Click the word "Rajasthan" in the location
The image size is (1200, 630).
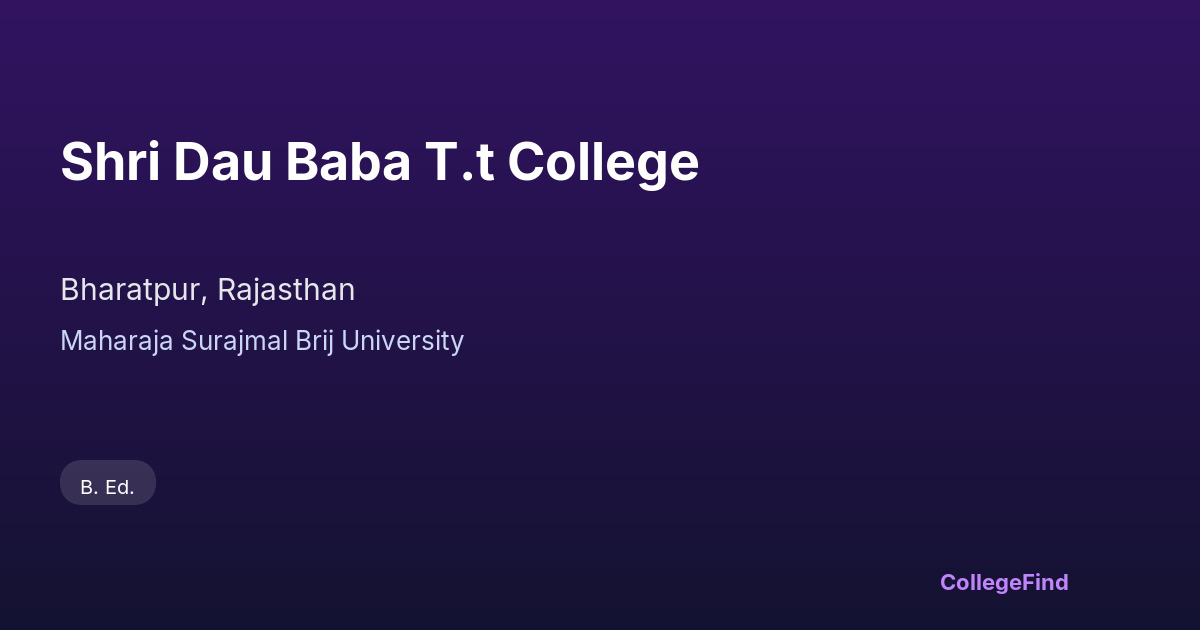click(286, 290)
